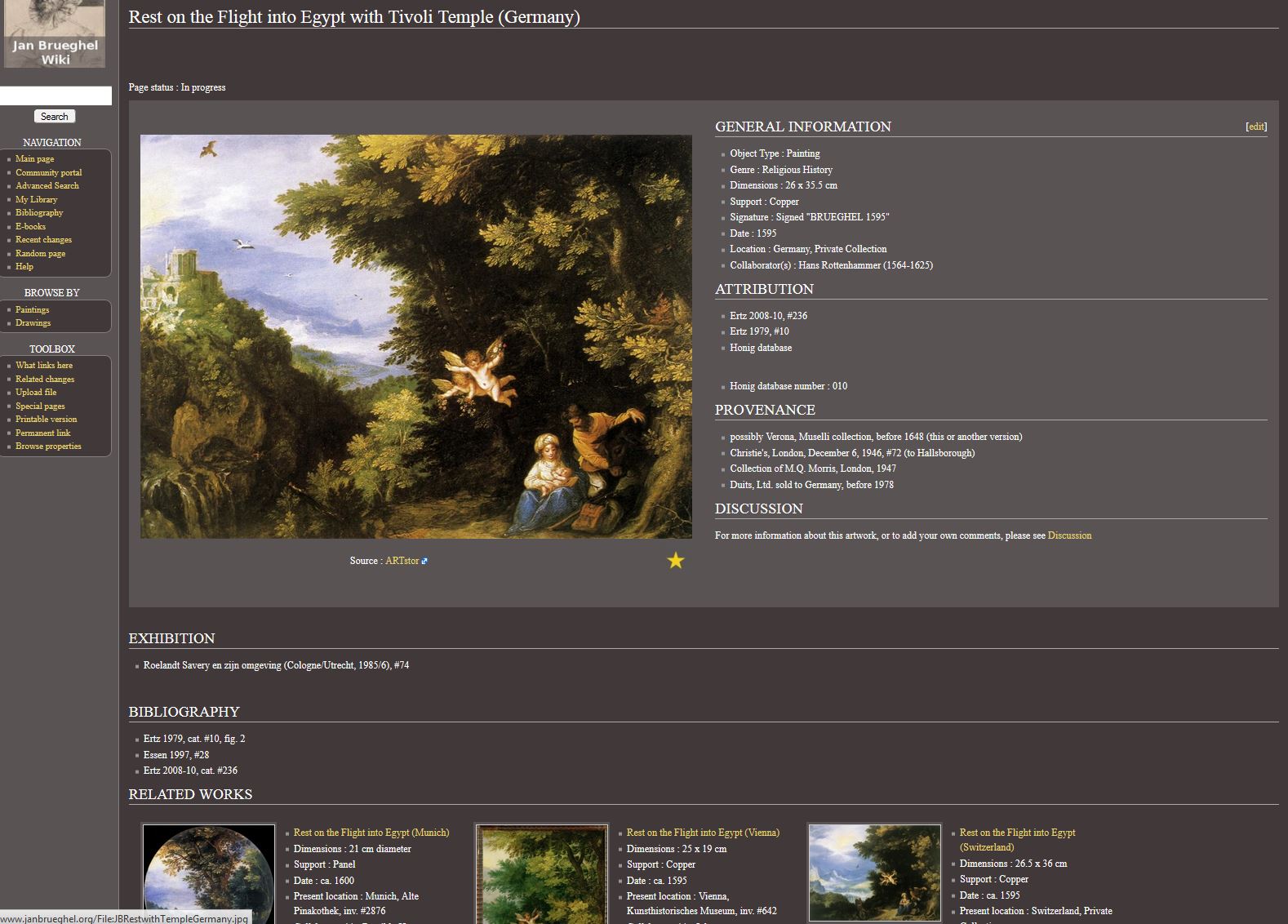Click the page title heading
Screen dimensions: 1288x924
(x=354, y=16)
